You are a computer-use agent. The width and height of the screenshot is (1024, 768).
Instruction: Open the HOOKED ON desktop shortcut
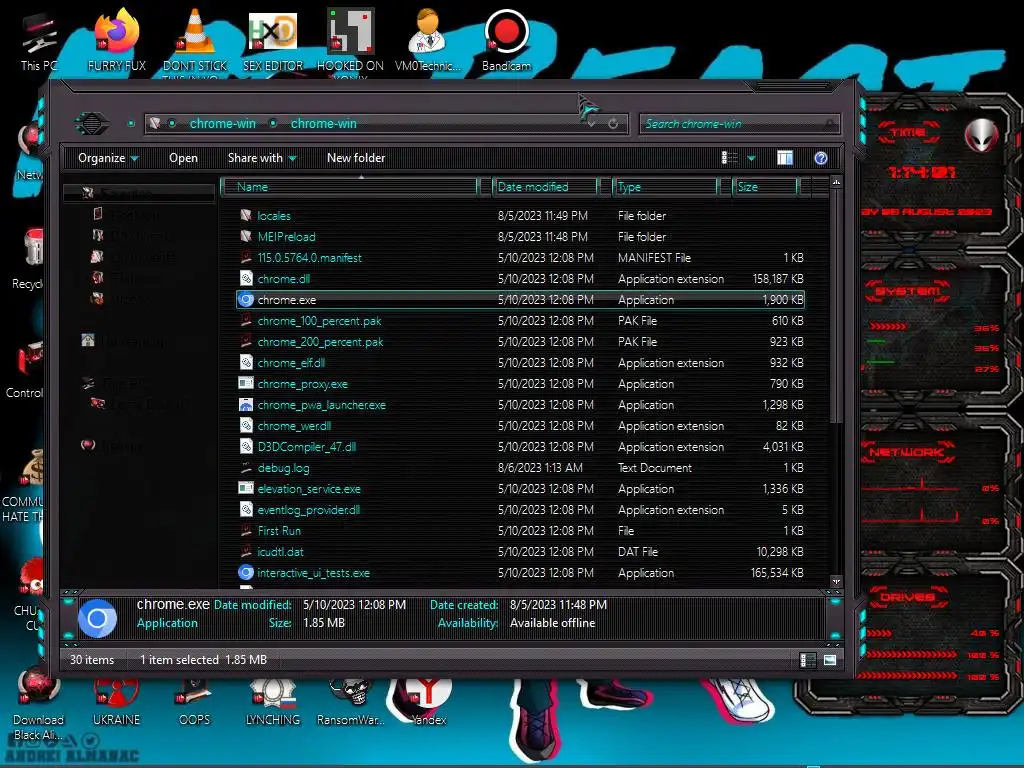tap(350, 42)
